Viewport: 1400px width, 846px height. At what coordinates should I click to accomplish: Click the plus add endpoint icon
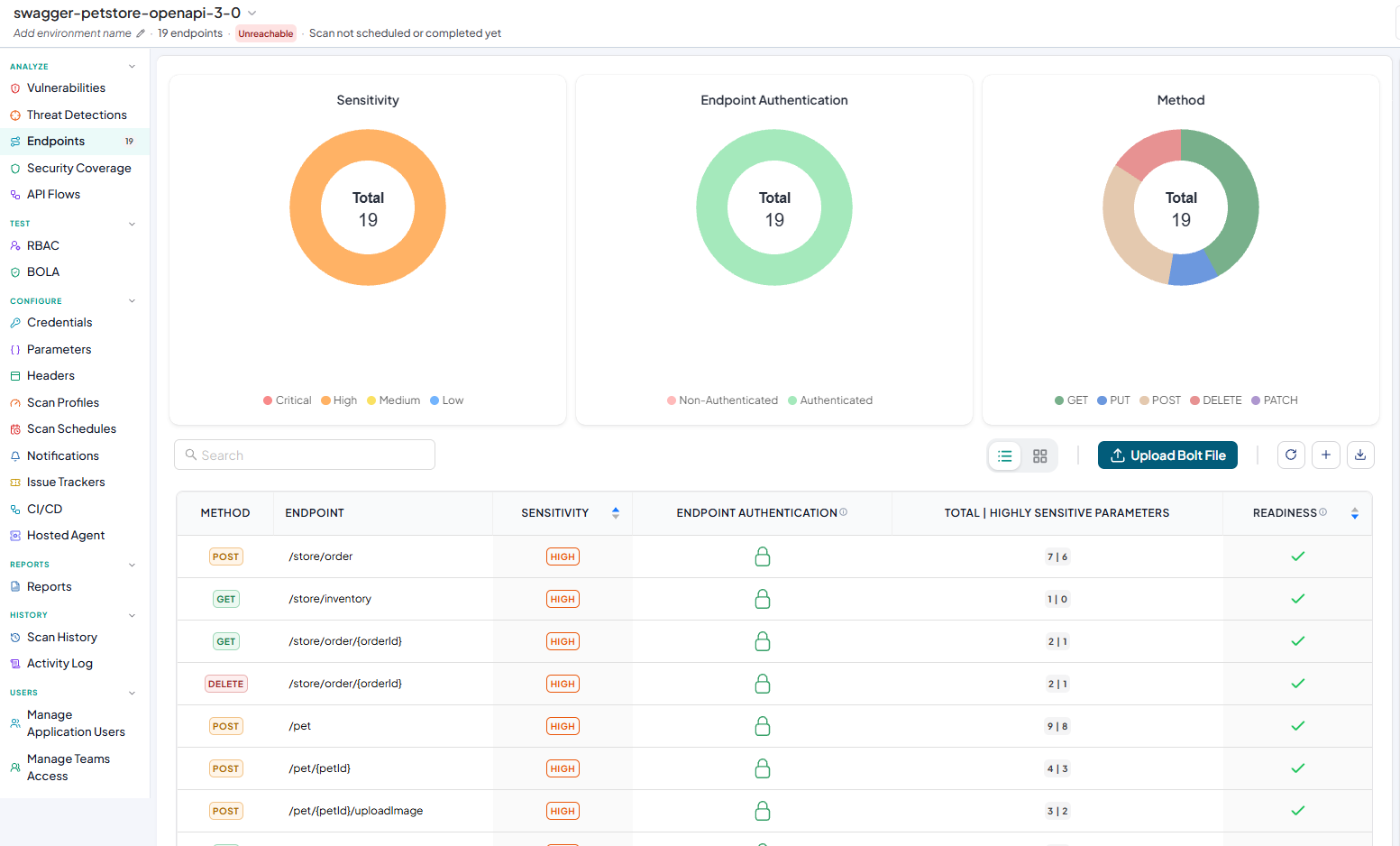click(x=1326, y=455)
